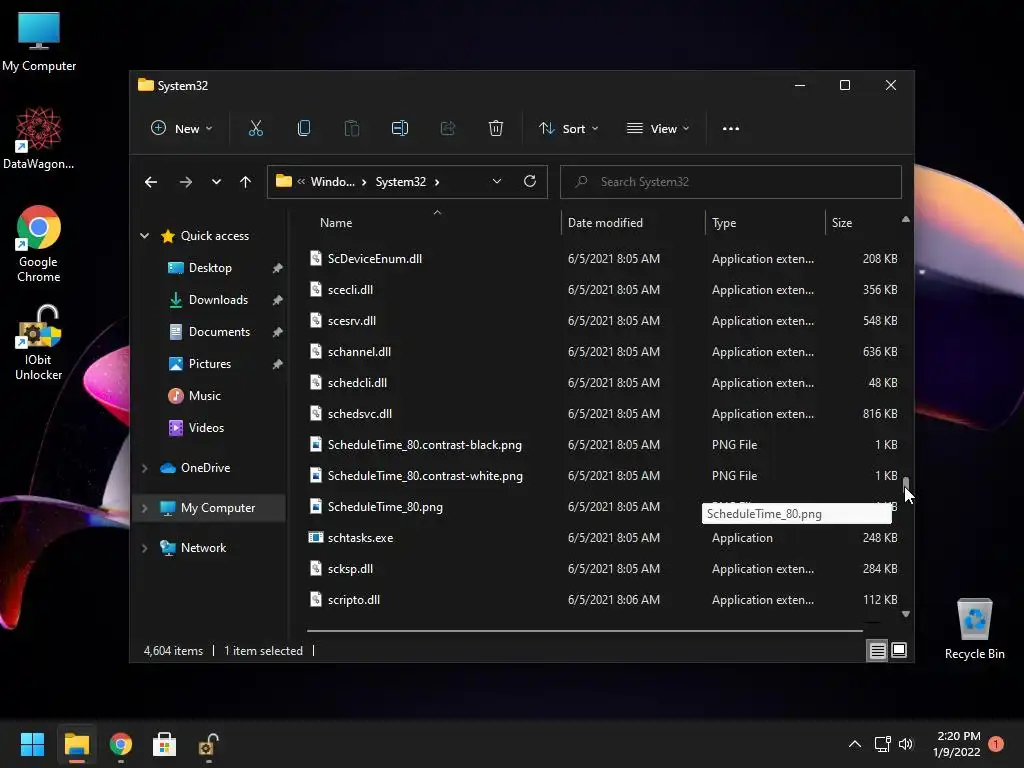Click the Cut scissors icon in toolbar
Viewport: 1024px width, 768px height.
point(255,128)
